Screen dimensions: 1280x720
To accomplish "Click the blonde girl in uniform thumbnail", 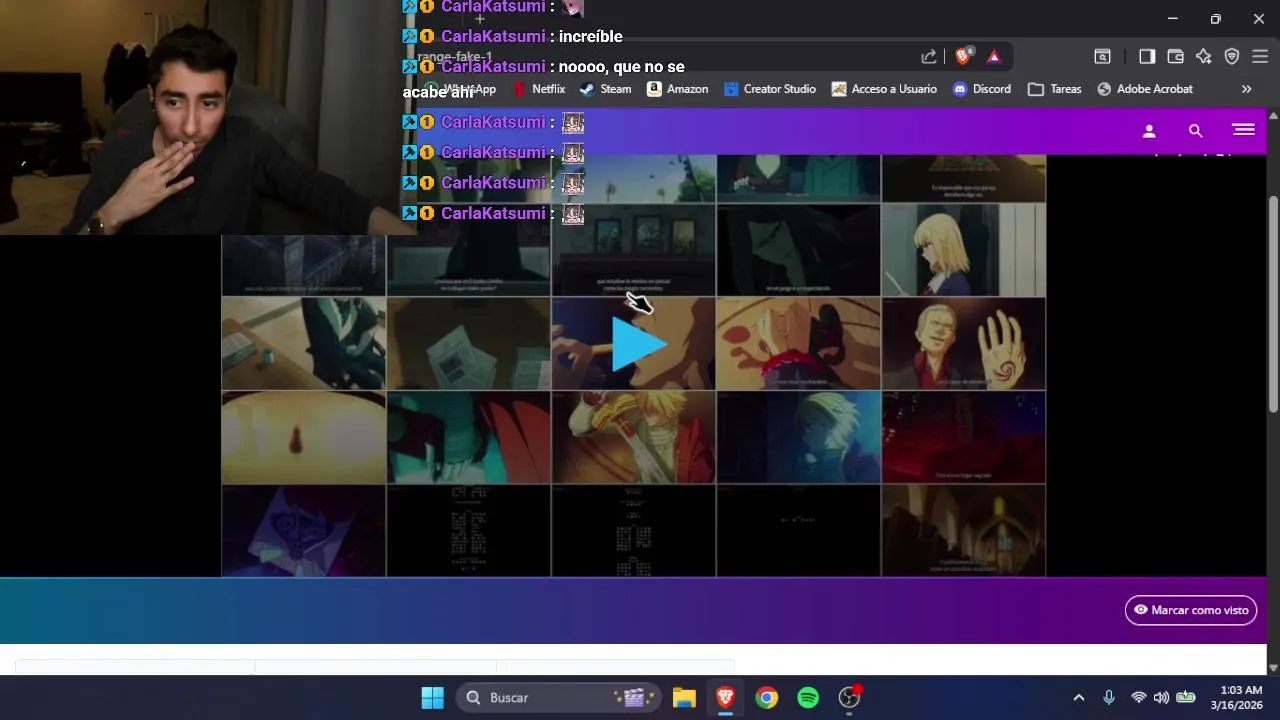I will tap(963, 250).
